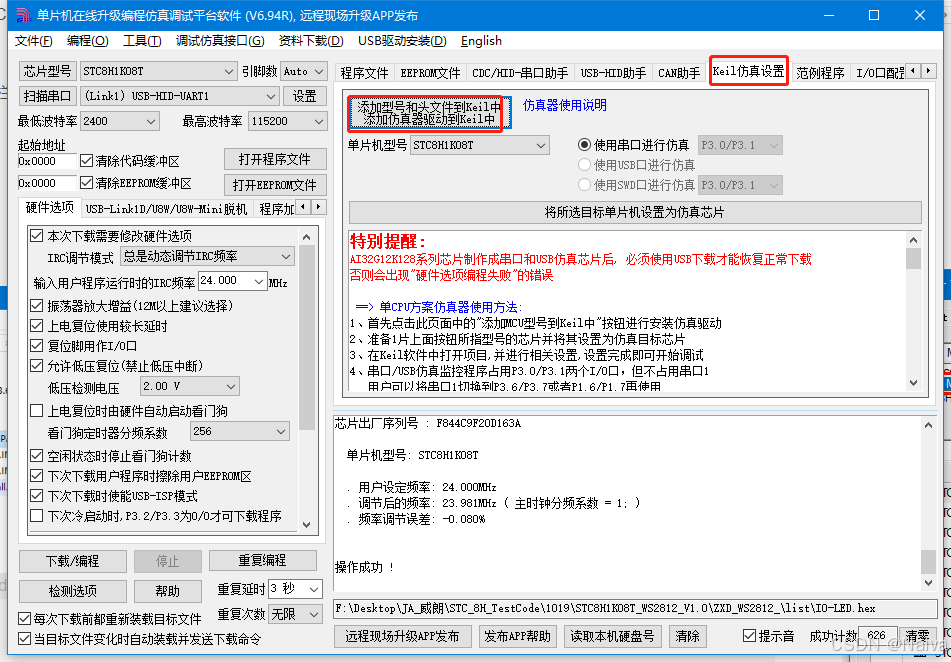Toggle 每次下载前都重新装载目标文件 checkbox

[x=25, y=618]
